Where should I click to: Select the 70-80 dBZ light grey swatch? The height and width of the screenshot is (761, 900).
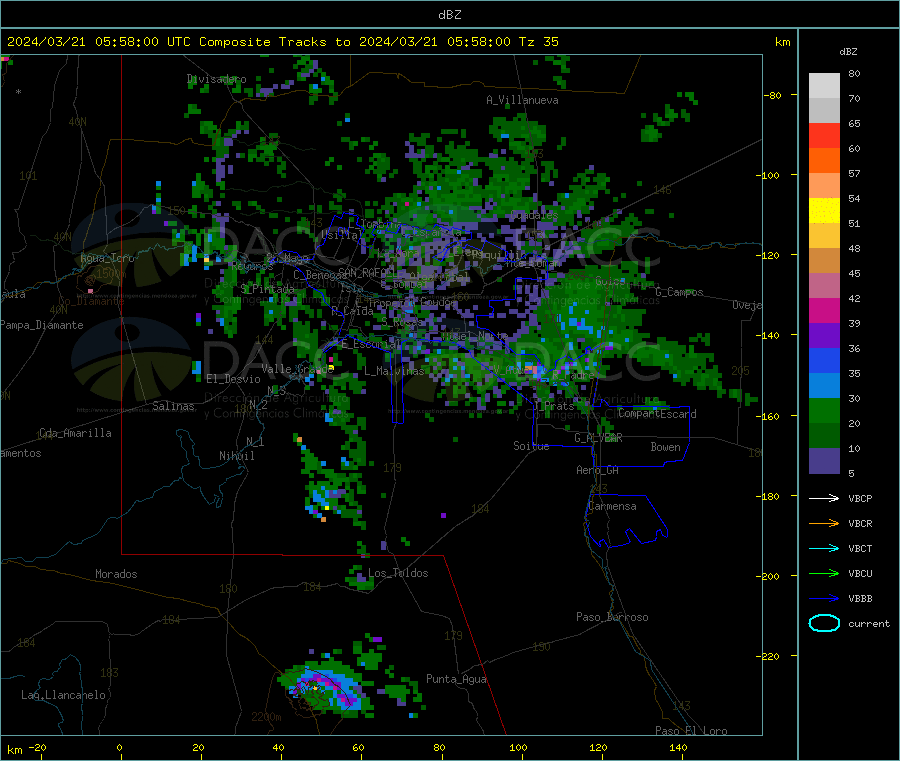click(824, 86)
